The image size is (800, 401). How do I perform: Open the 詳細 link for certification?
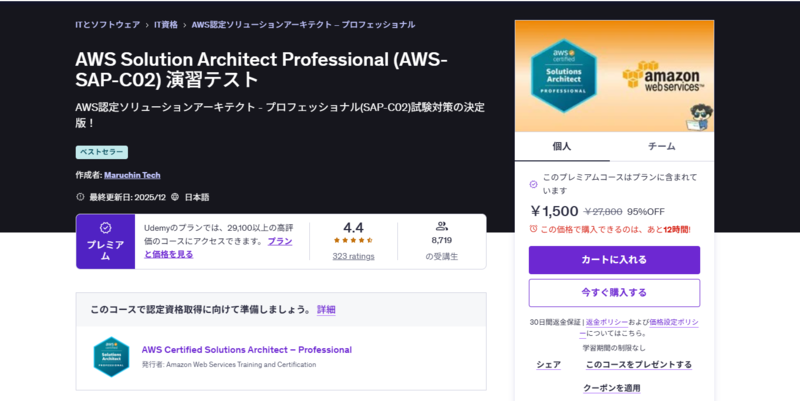[326, 310]
